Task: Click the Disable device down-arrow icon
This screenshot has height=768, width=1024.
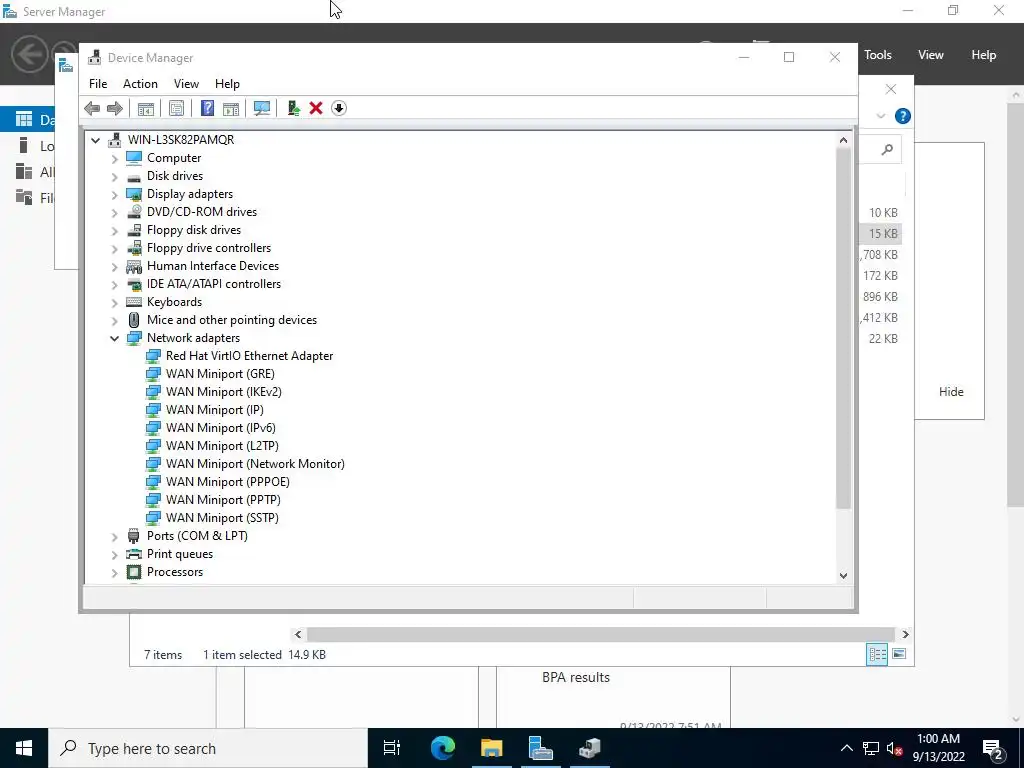Action: (339, 108)
